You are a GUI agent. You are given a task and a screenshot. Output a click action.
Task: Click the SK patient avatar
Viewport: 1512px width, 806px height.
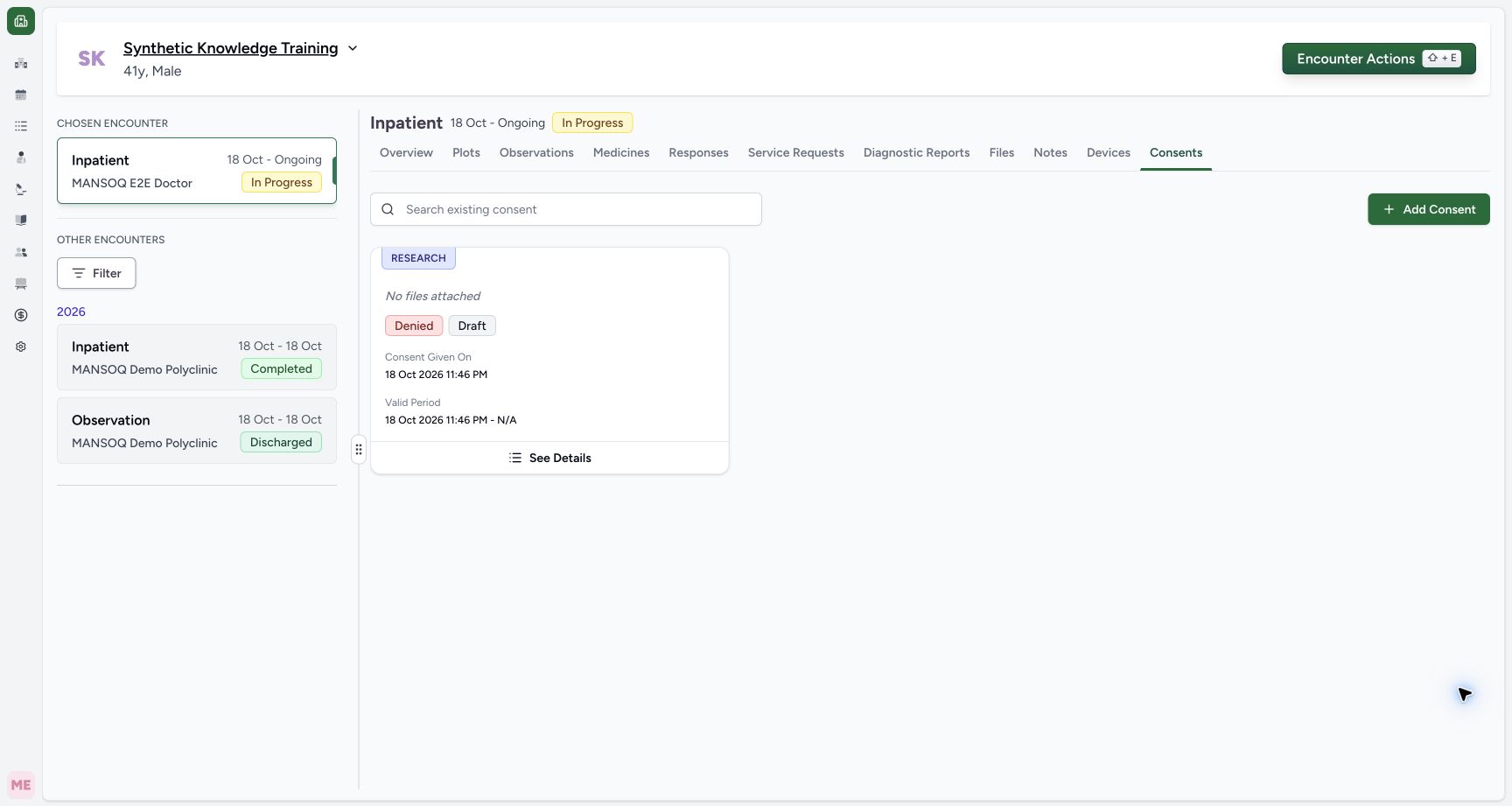(92, 59)
